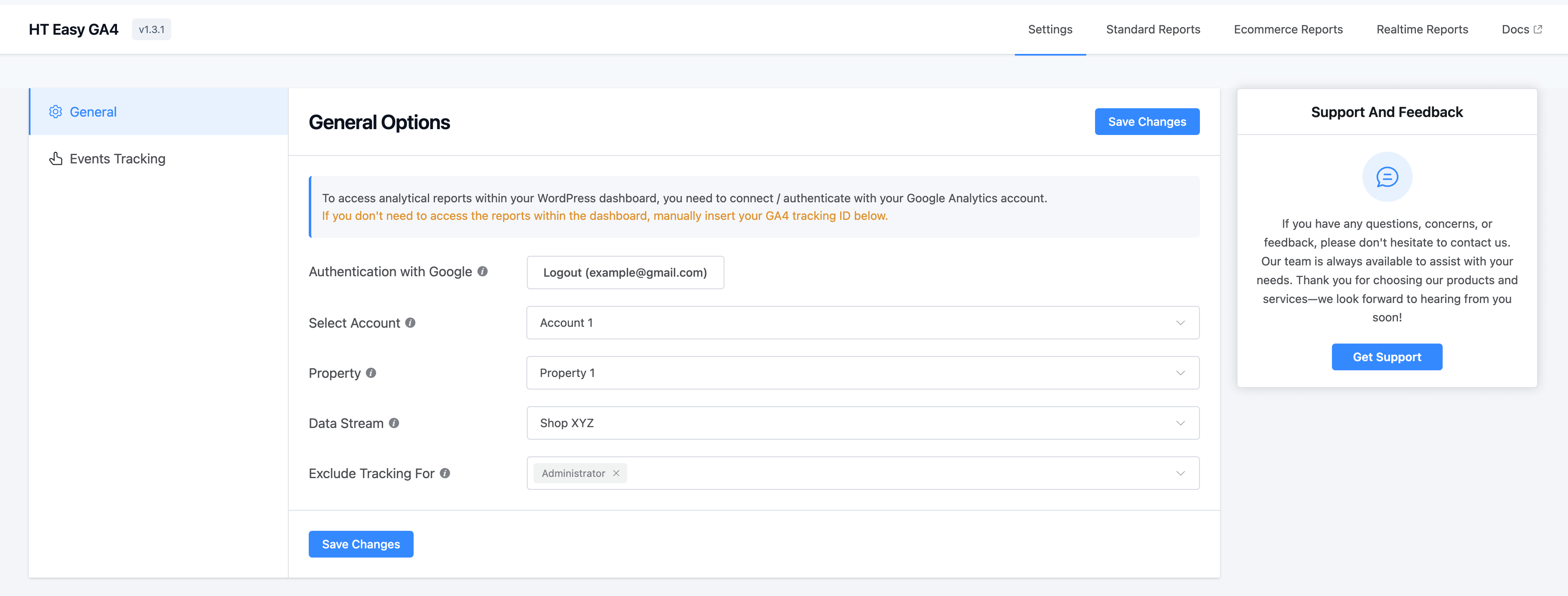Click the General gear icon in sidebar
This screenshot has height=596, width=1568.
pyautogui.click(x=56, y=112)
